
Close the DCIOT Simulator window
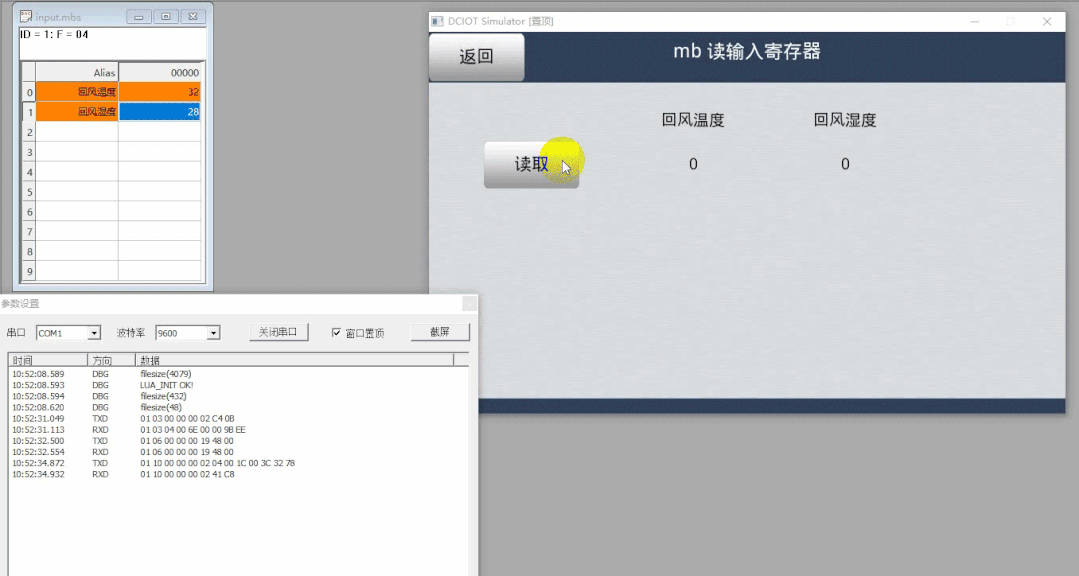[1047, 21]
